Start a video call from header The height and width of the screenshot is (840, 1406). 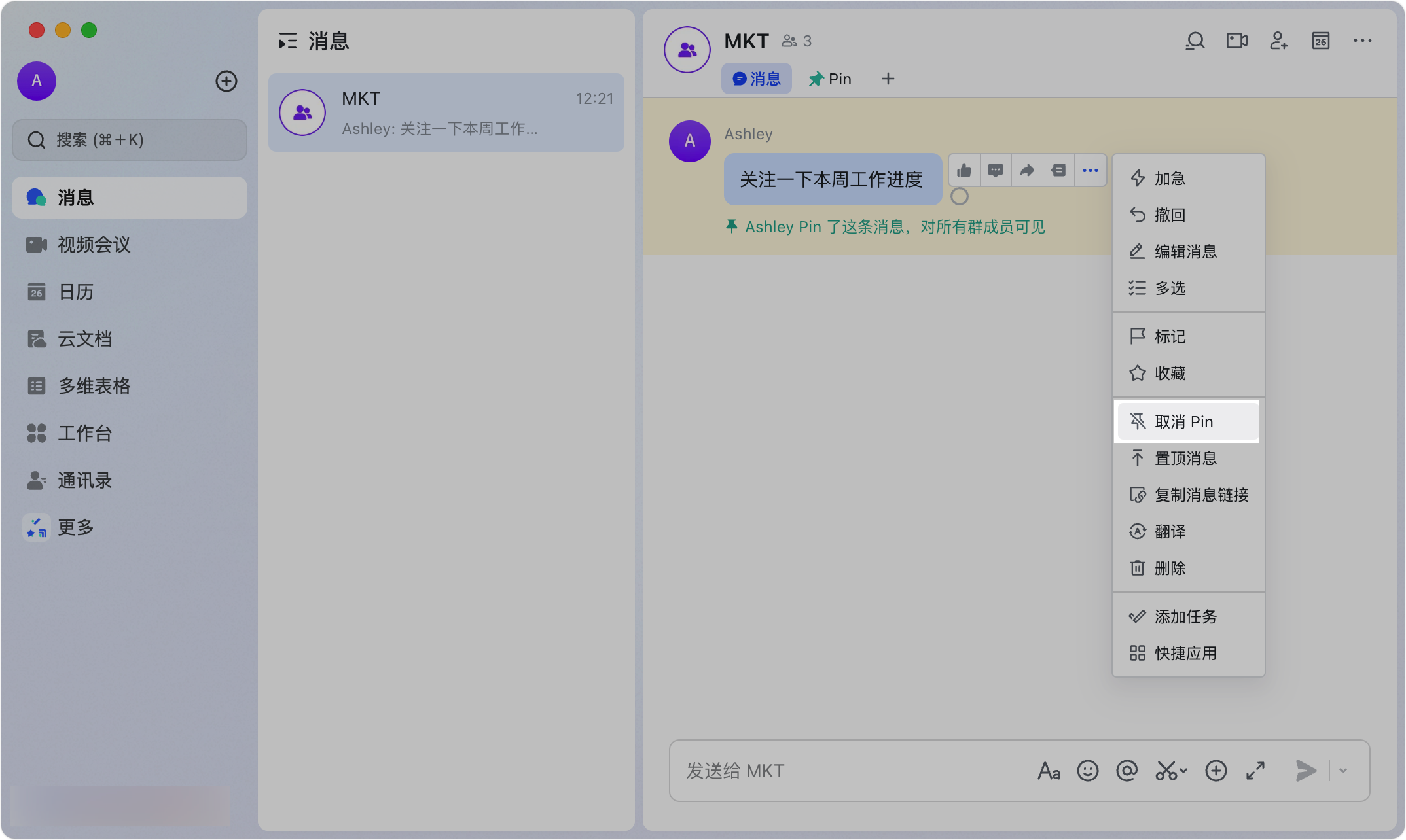[1237, 41]
